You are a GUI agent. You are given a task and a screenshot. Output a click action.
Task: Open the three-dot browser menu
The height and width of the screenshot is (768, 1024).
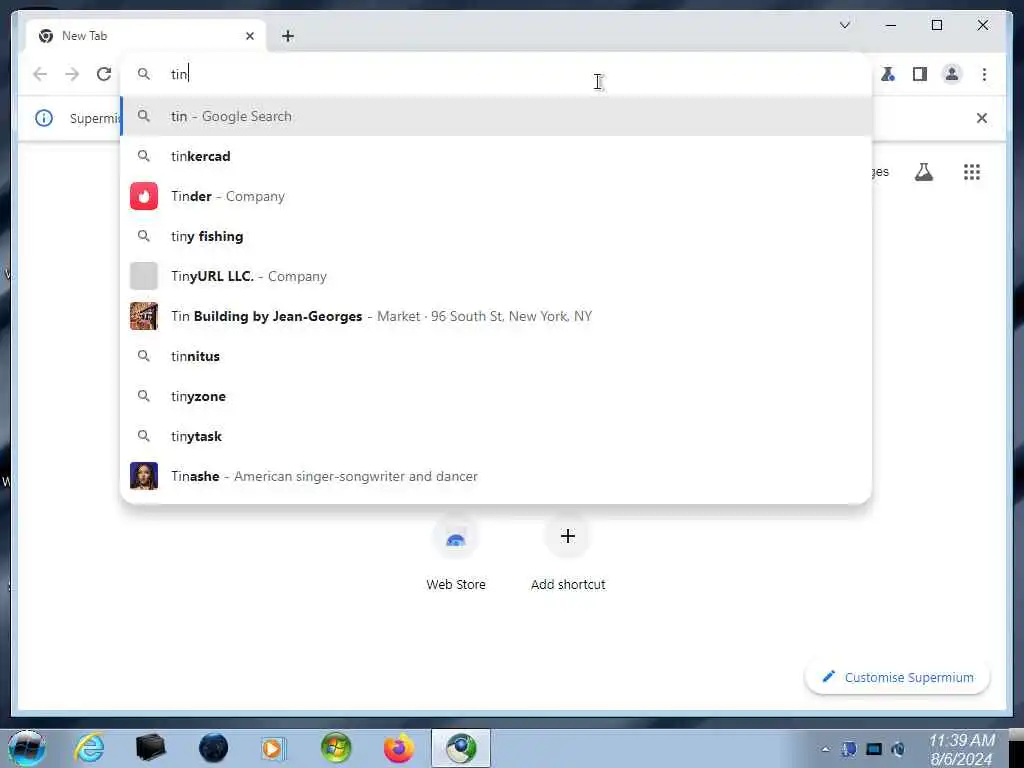pyautogui.click(x=984, y=74)
